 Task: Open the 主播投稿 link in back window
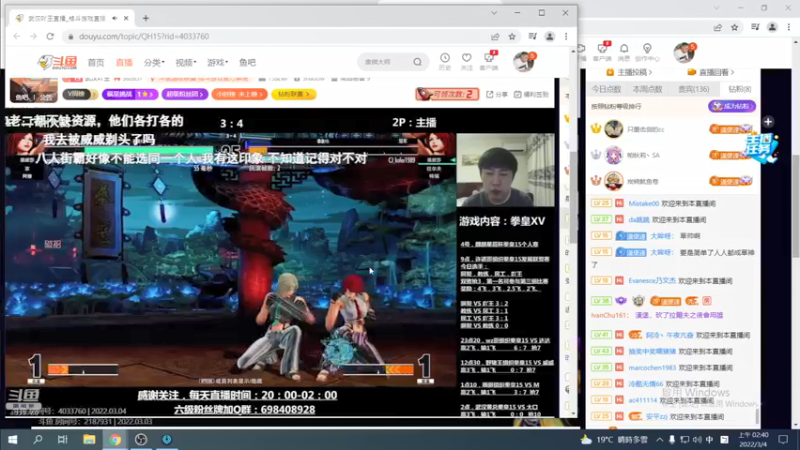pyautogui.click(x=628, y=72)
